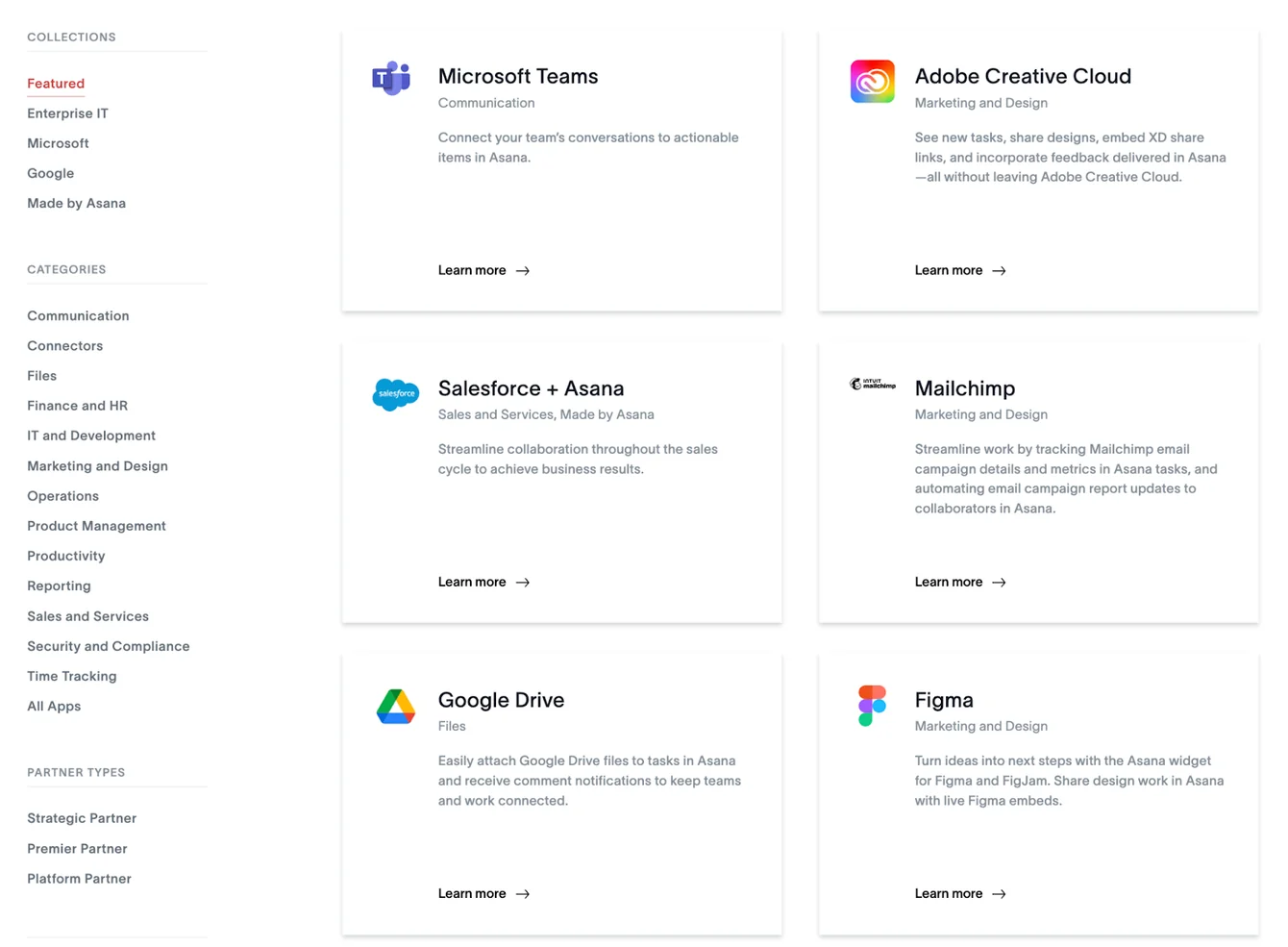Select the Featured collection
Image resolution: width=1288 pixels, height=947 pixels.
point(56,84)
